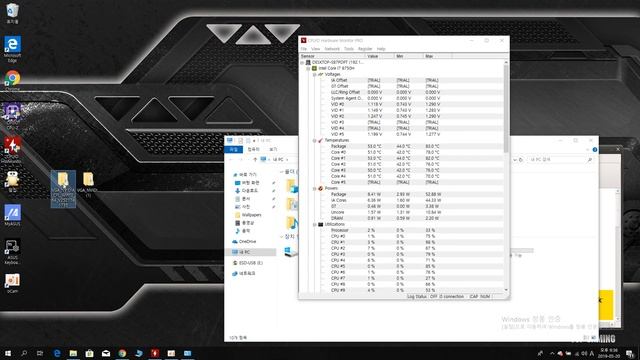Click the Max column header
640x360 pixels.
pos(438,56)
